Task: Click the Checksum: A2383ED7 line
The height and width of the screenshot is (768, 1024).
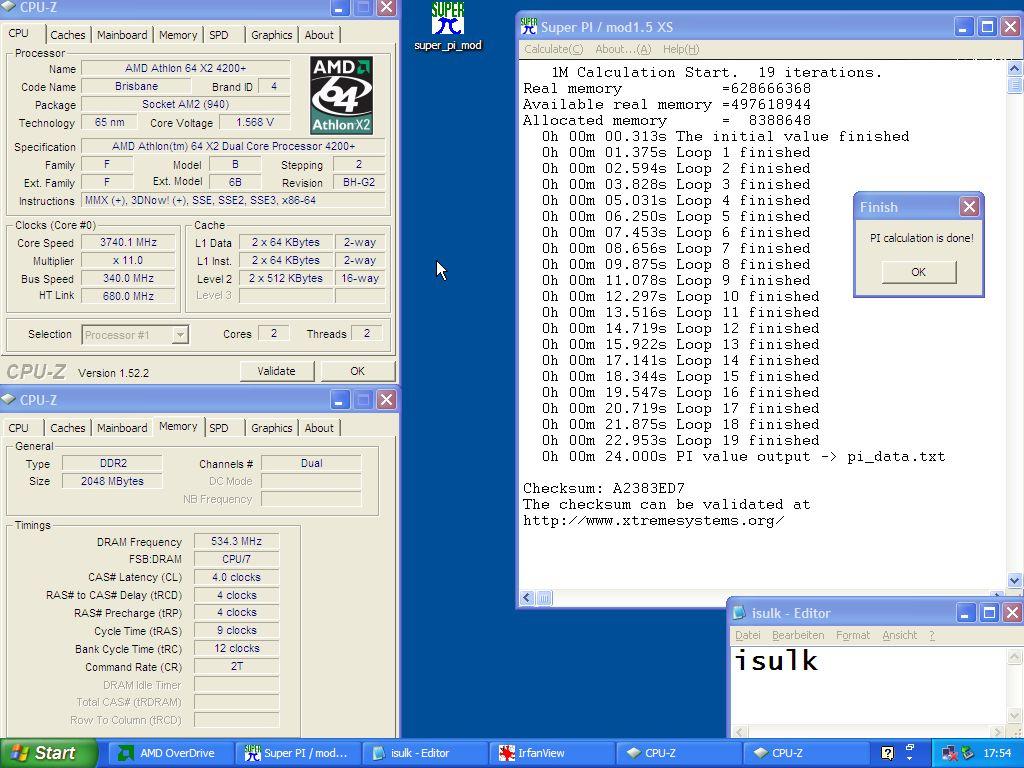Action: click(x=603, y=488)
